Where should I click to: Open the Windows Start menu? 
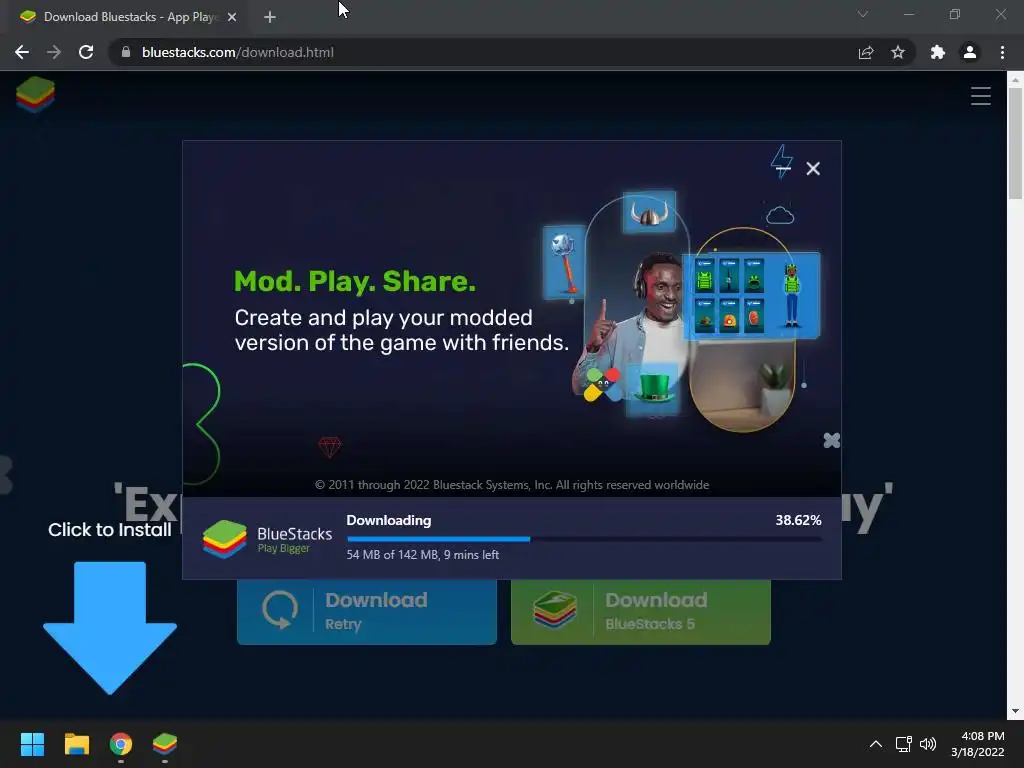tap(32, 744)
